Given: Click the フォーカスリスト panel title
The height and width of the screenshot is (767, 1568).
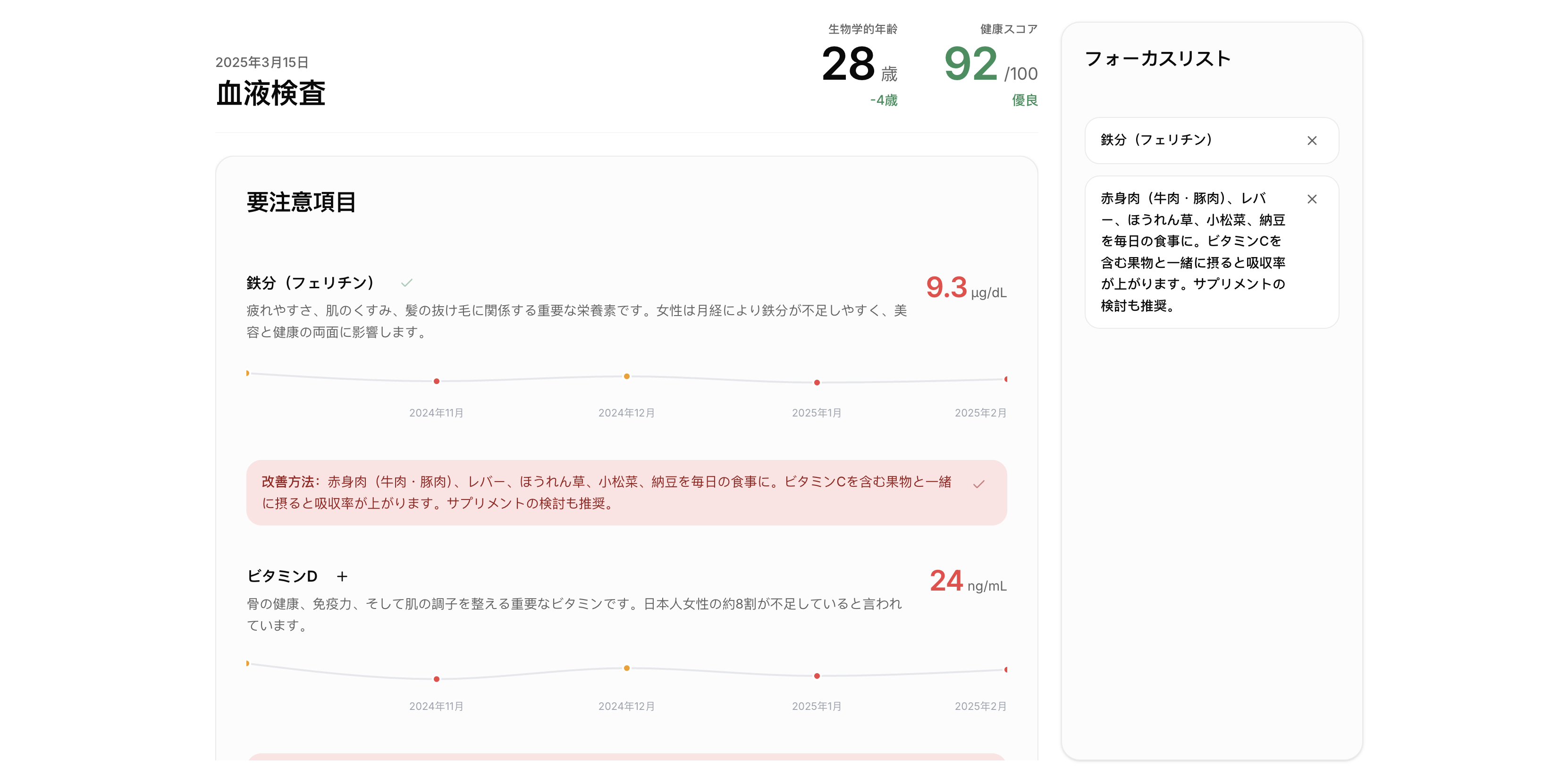Looking at the screenshot, I should pos(1158,58).
